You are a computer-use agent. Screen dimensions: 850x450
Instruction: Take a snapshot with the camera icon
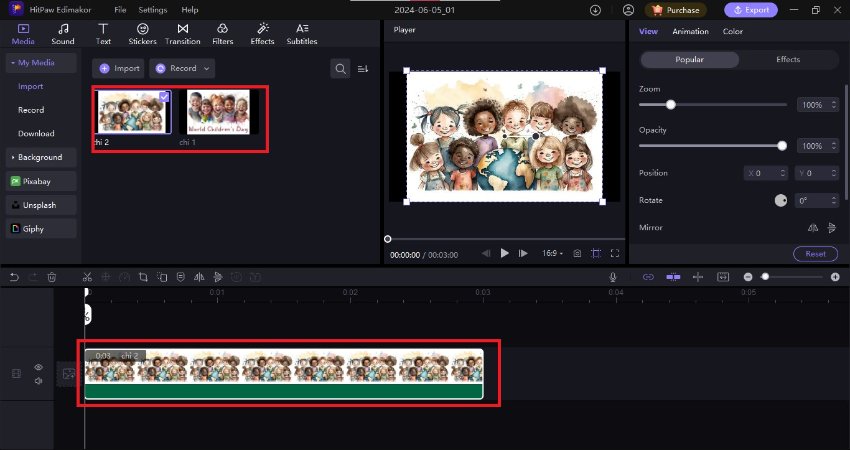pos(577,253)
